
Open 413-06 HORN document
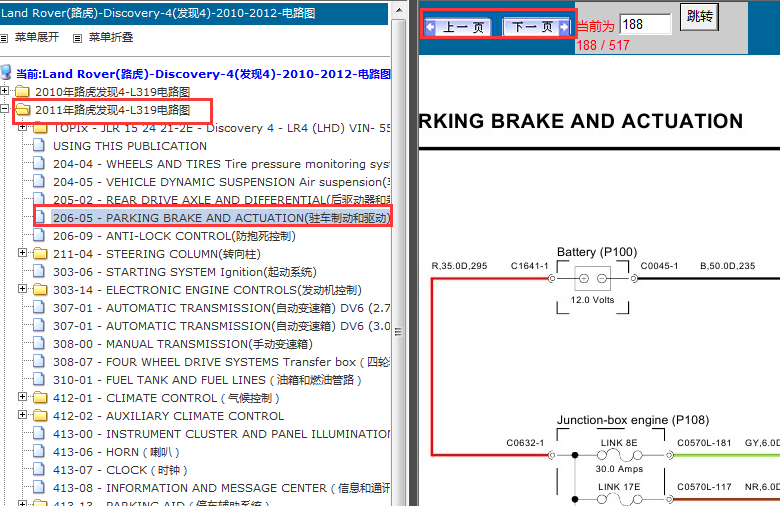point(116,452)
